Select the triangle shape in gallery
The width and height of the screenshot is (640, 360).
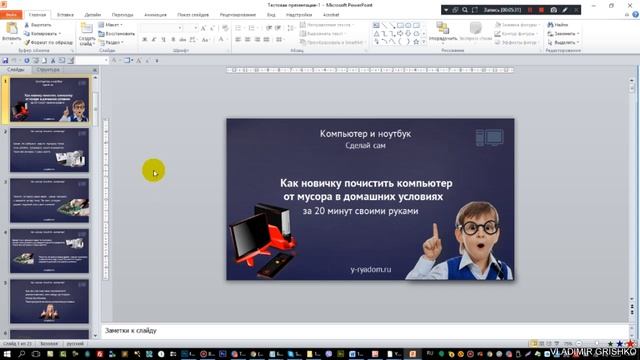[x=376, y=33]
